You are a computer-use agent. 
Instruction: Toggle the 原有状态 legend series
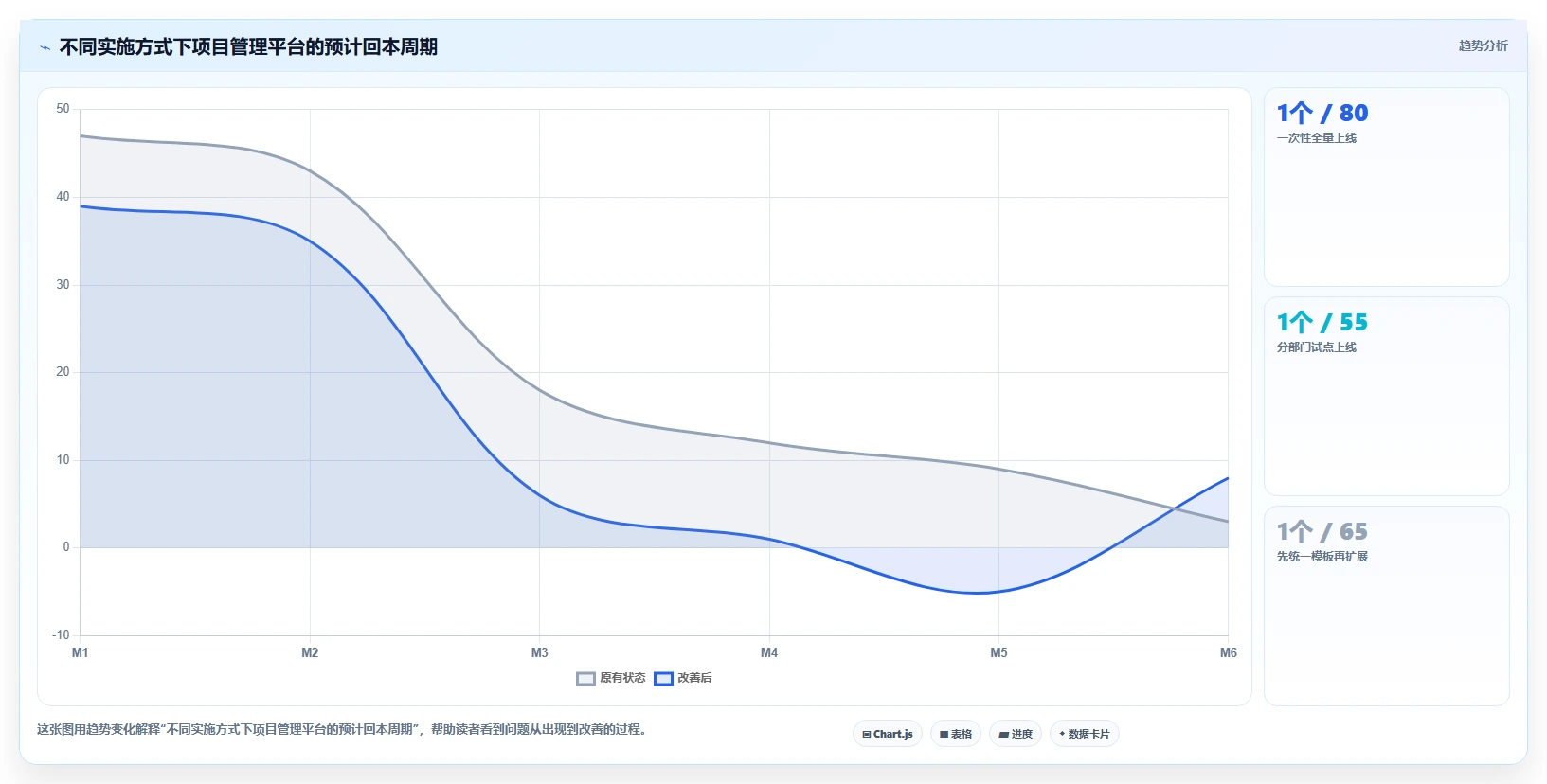tap(611, 678)
